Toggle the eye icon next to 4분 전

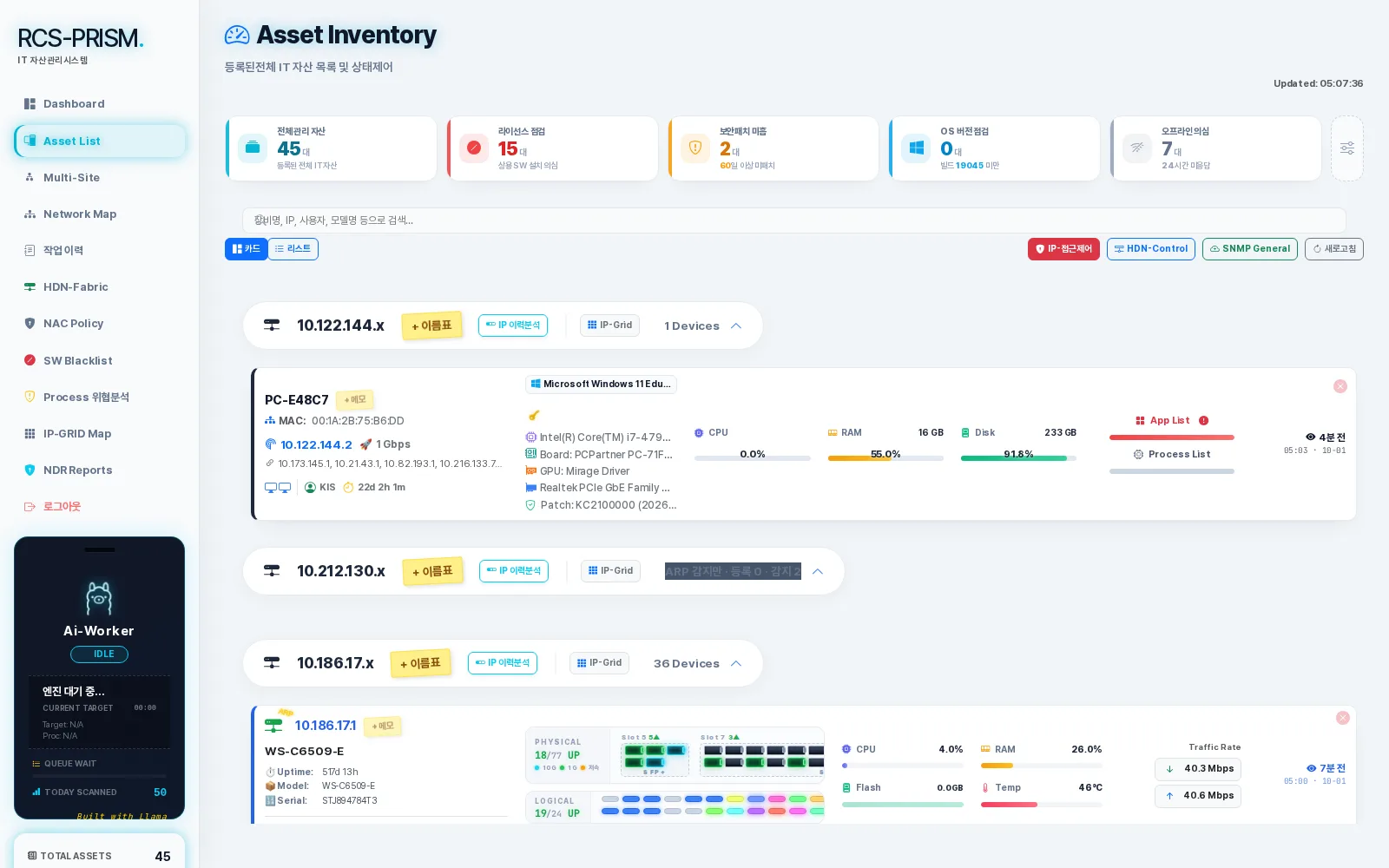point(1310,437)
